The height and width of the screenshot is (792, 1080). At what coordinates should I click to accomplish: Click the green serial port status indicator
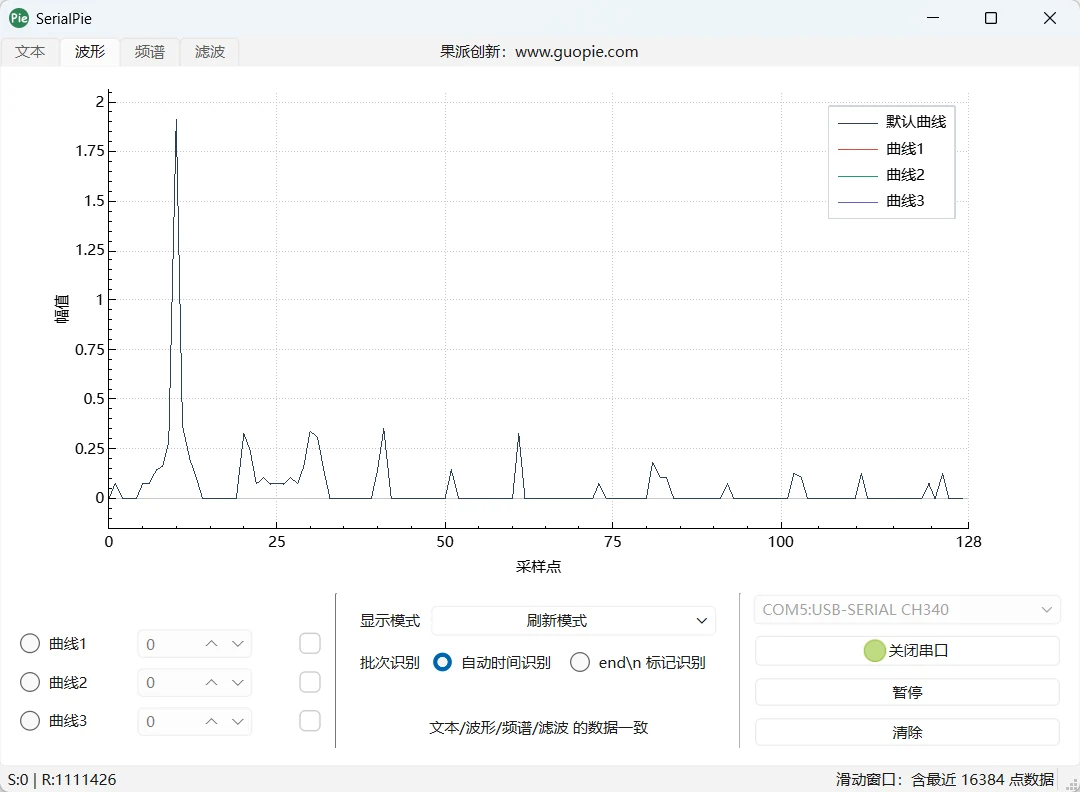point(874,651)
